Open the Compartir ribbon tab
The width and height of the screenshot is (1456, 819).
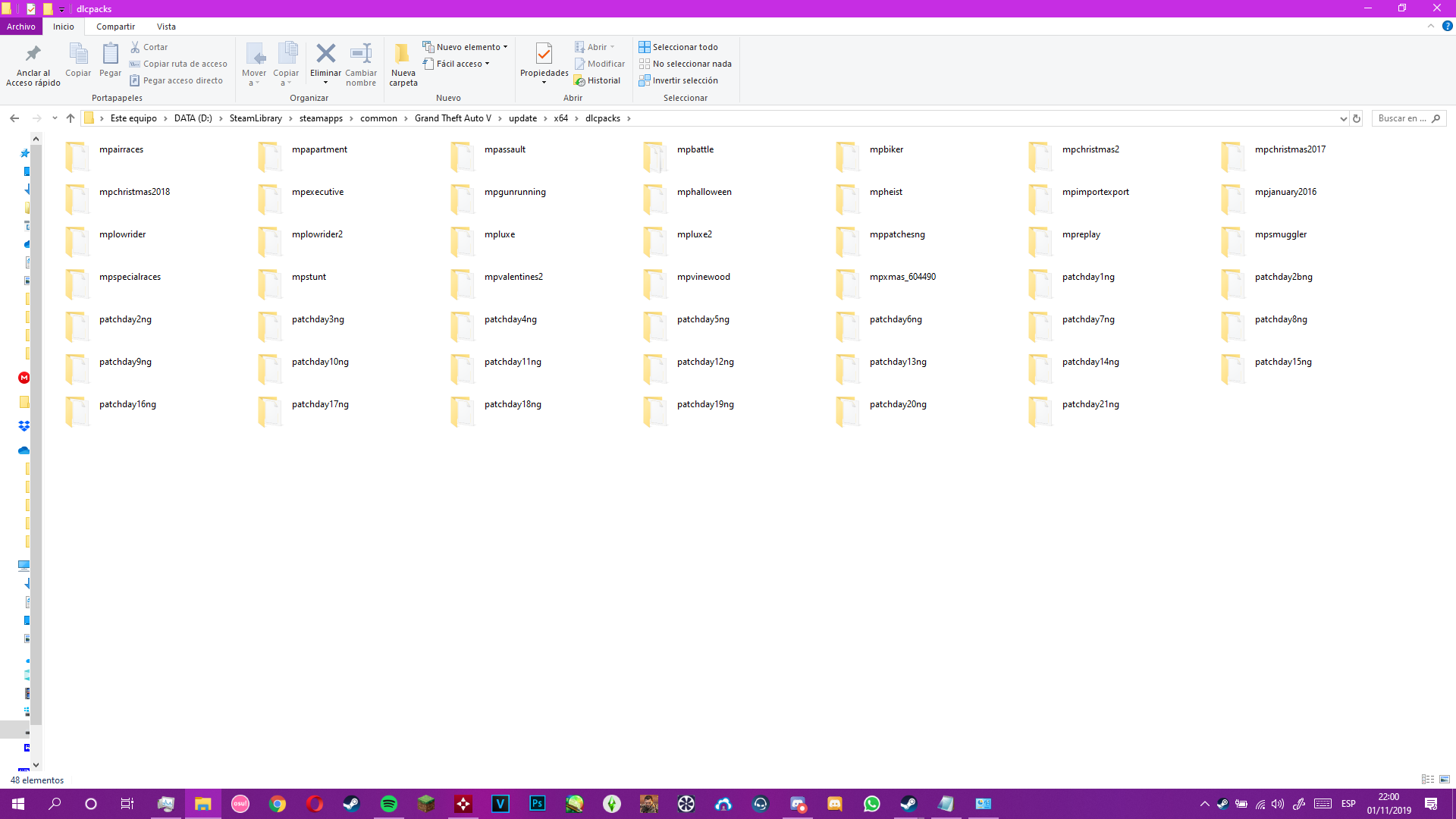[x=115, y=27]
